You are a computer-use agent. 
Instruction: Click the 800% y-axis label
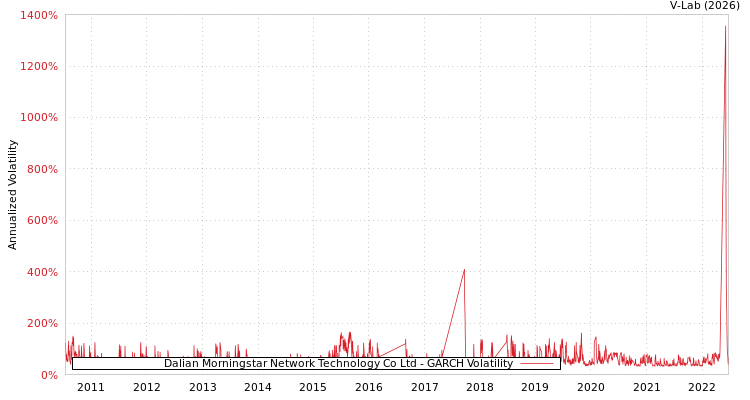coord(42,169)
